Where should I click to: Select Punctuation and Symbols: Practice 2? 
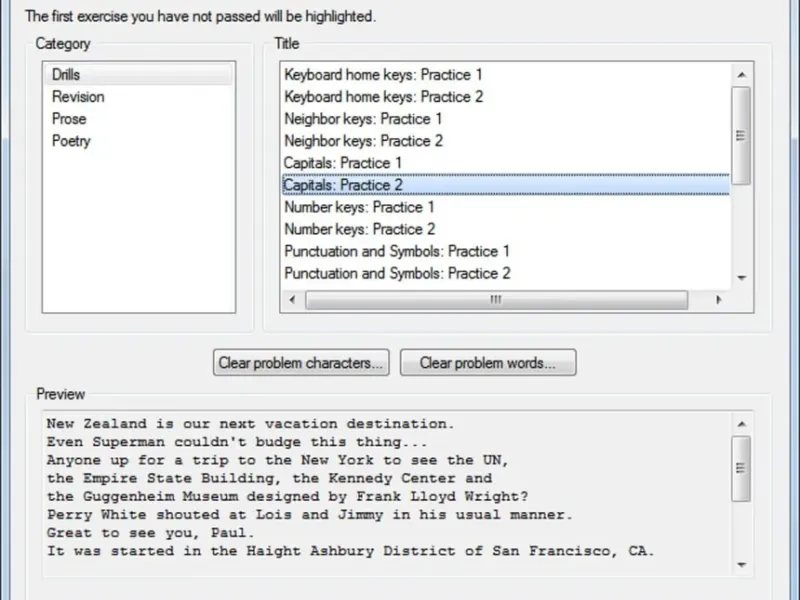397,273
